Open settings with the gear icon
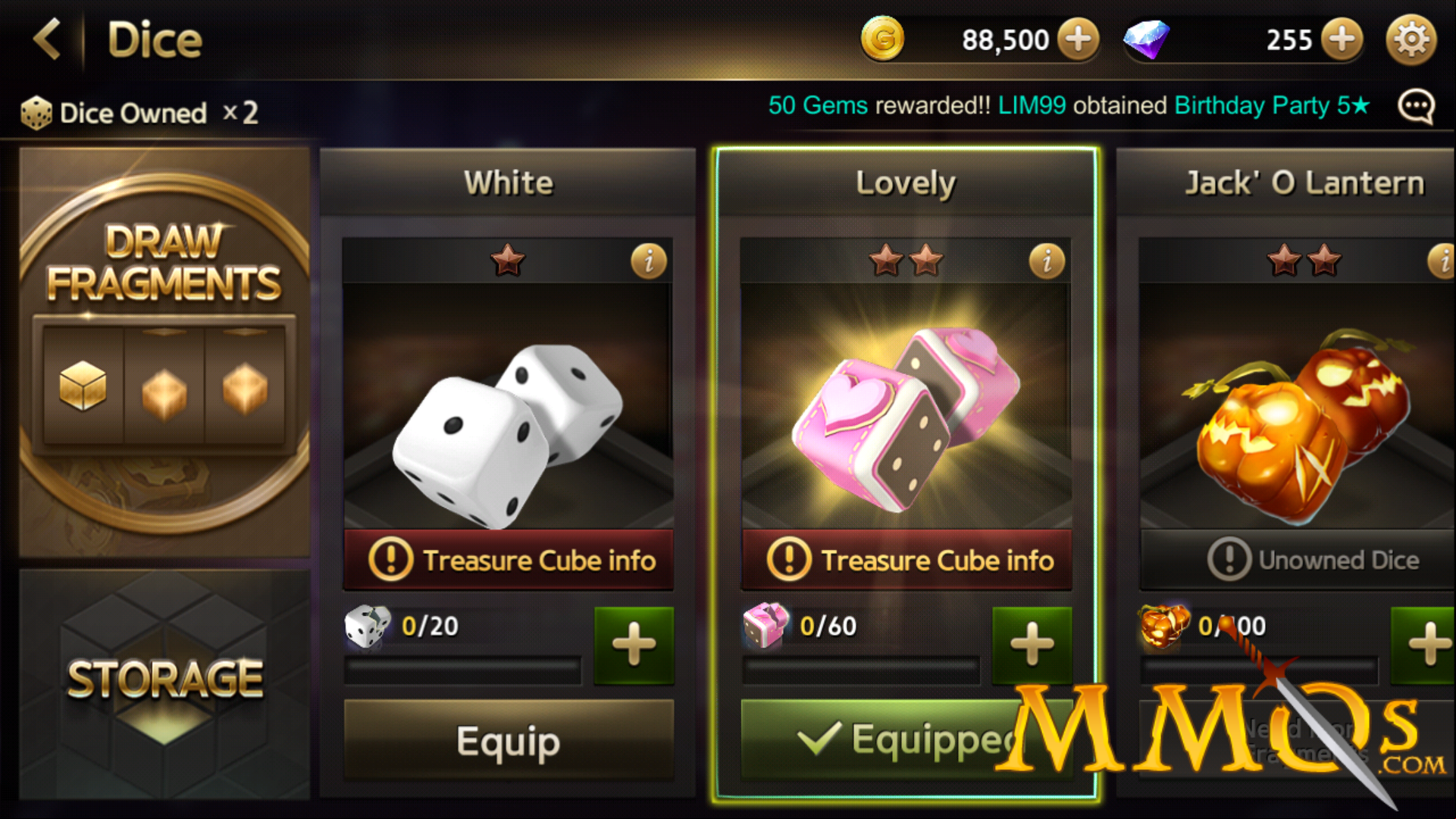This screenshot has width=1456, height=819. click(1411, 39)
